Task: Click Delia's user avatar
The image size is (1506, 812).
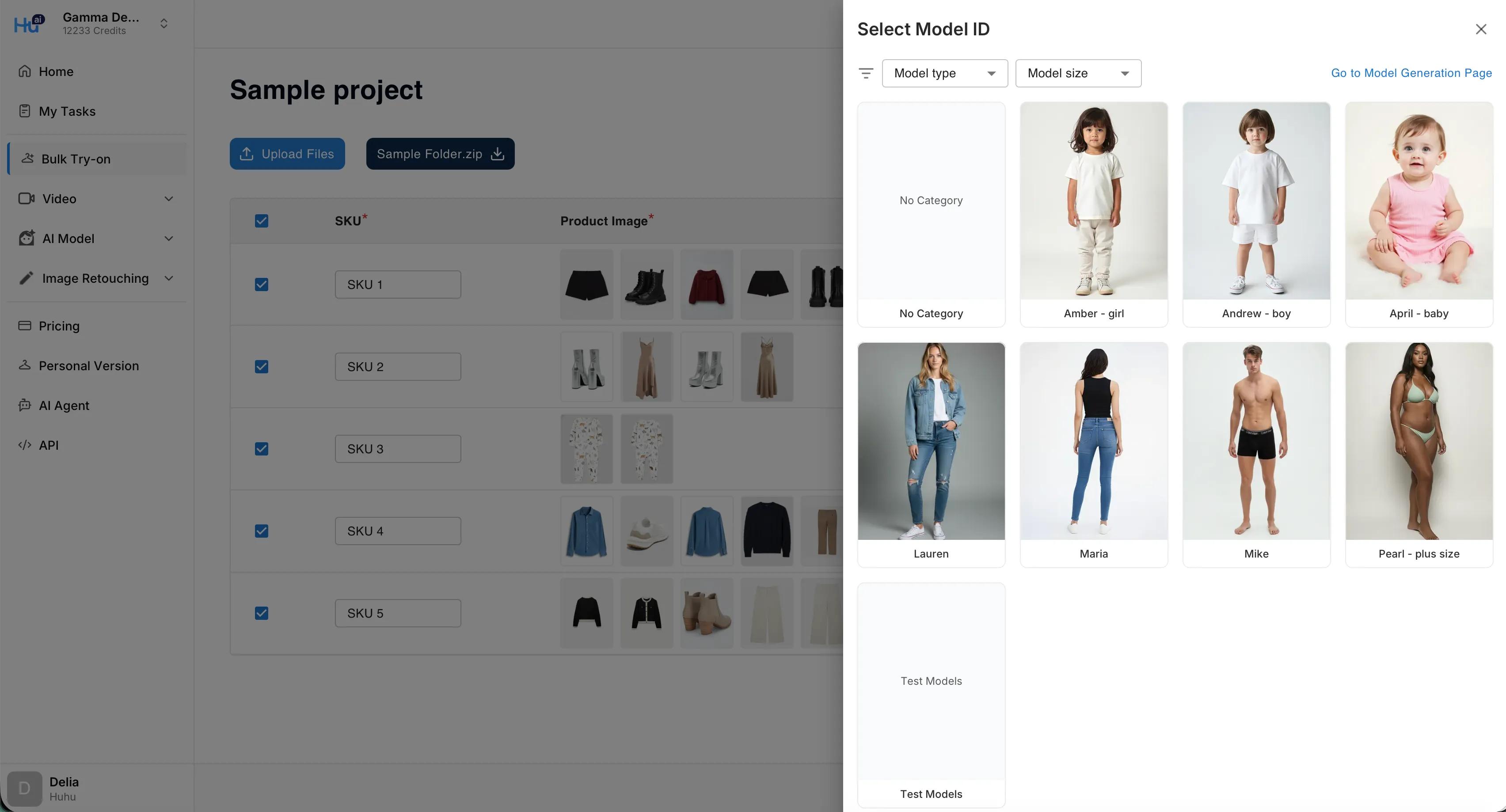Action: click(x=25, y=789)
